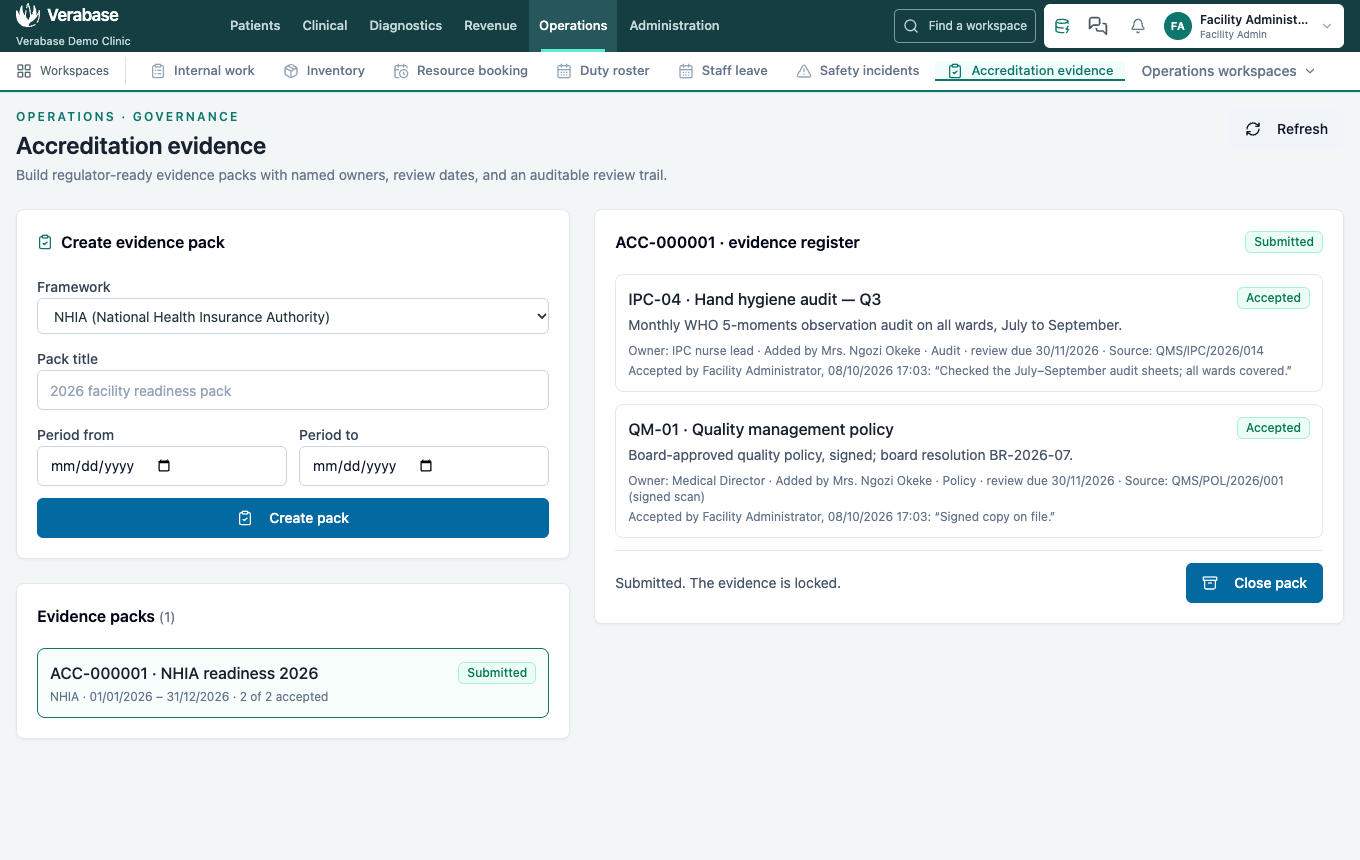Screen dimensions: 1360x860
Task: Click the 'Submitted. The evidence is locked.' text
Action: click(728, 583)
